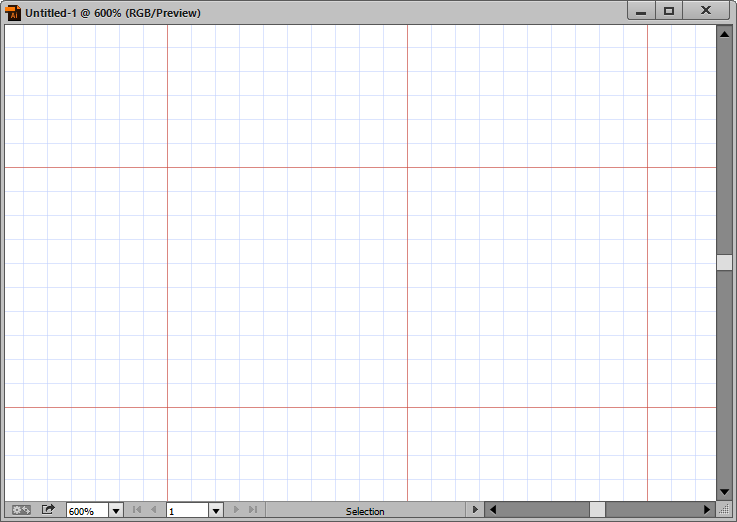Click the Selection status text in status bar
The height and width of the screenshot is (522, 737).
click(365, 511)
